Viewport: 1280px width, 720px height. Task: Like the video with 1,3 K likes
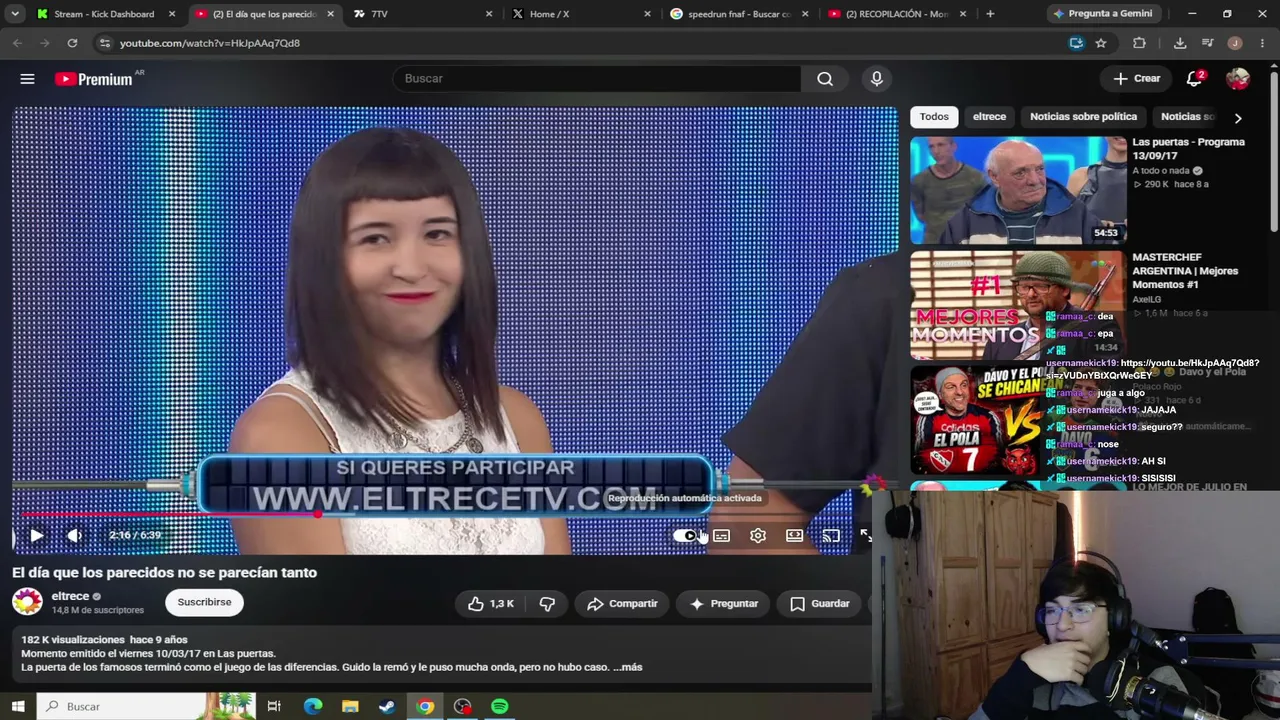pyautogui.click(x=490, y=603)
